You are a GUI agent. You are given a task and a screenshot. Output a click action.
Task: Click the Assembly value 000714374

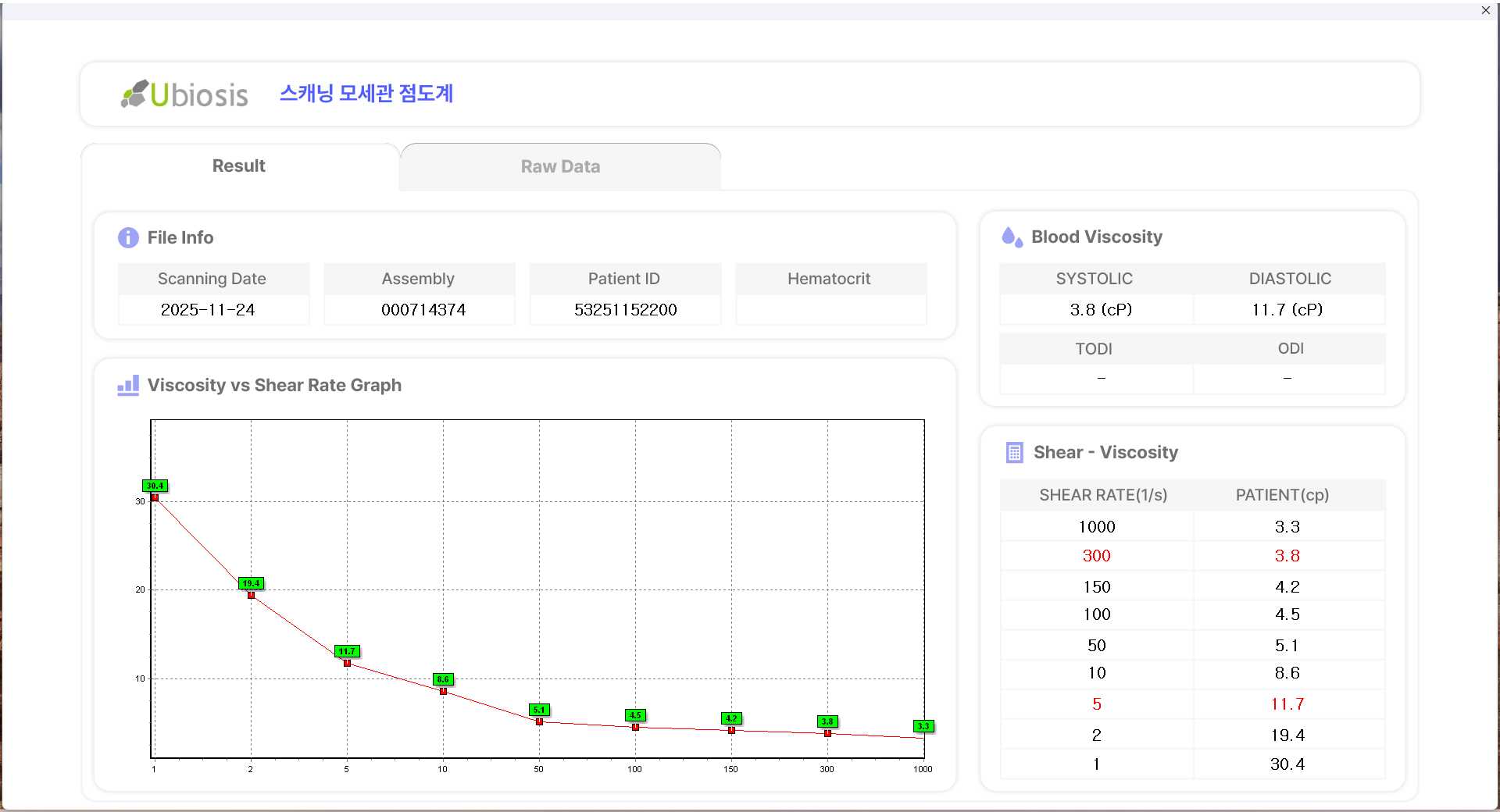pyautogui.click(x=423, y=310)
